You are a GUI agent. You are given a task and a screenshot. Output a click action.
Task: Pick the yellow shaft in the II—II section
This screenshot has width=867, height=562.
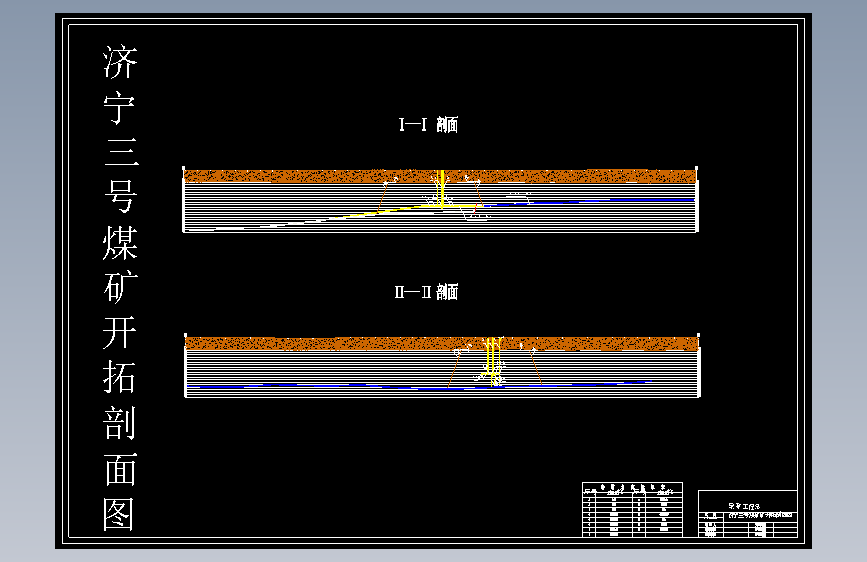tap(492, 361)
